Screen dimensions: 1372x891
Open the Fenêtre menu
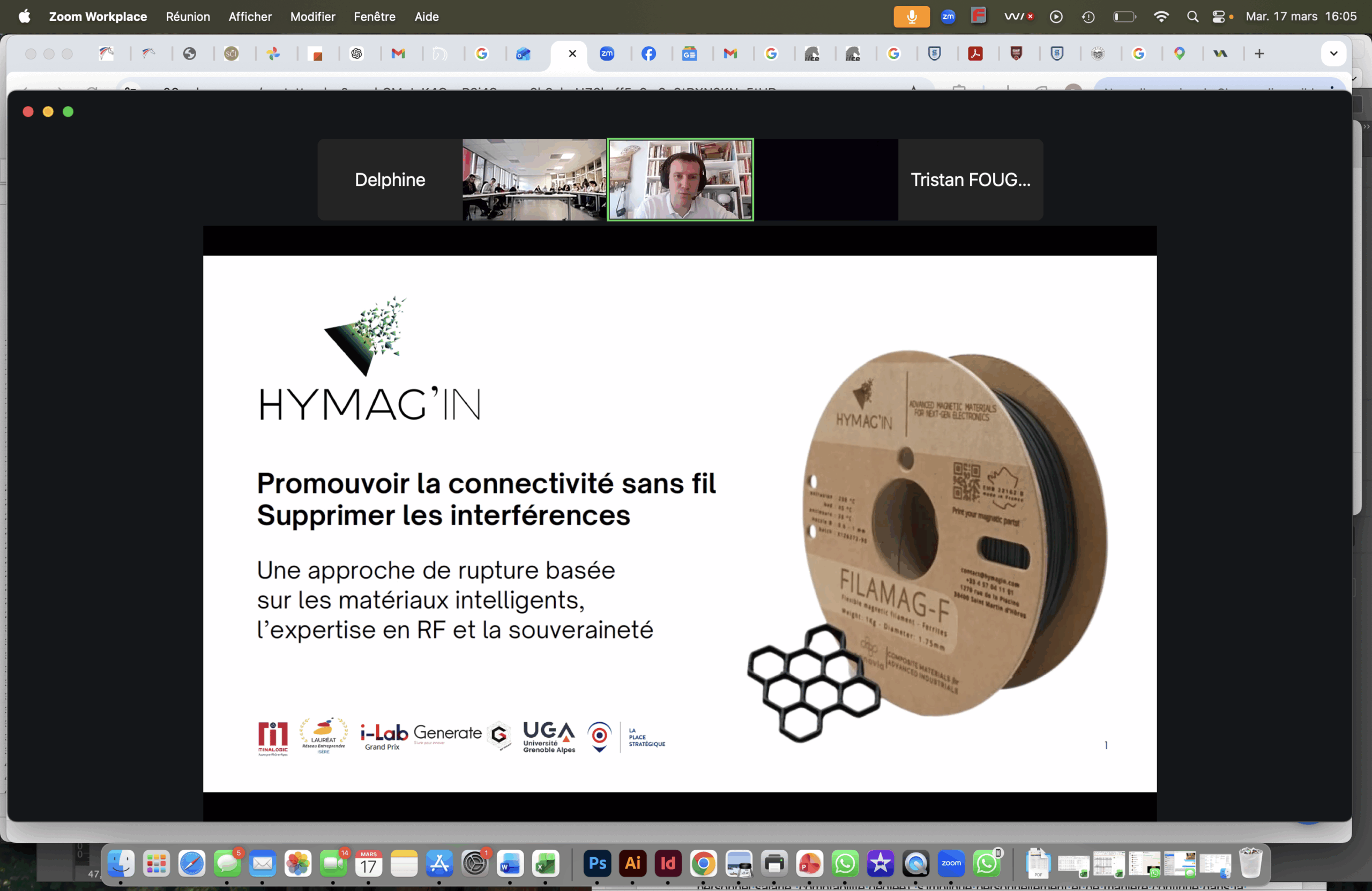point(374,17)
